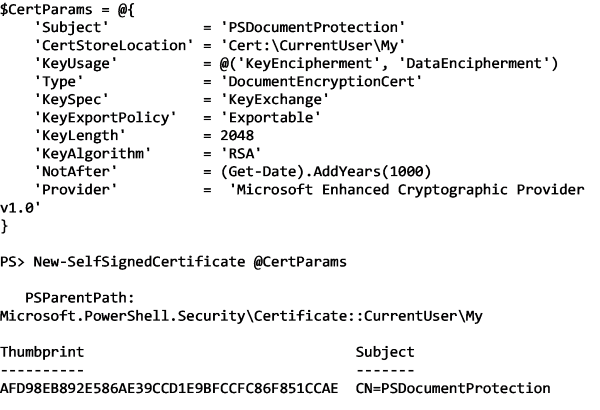Click the 'KeyEncipherment' array entry
The image size is (600, 410).
[309, 63]
